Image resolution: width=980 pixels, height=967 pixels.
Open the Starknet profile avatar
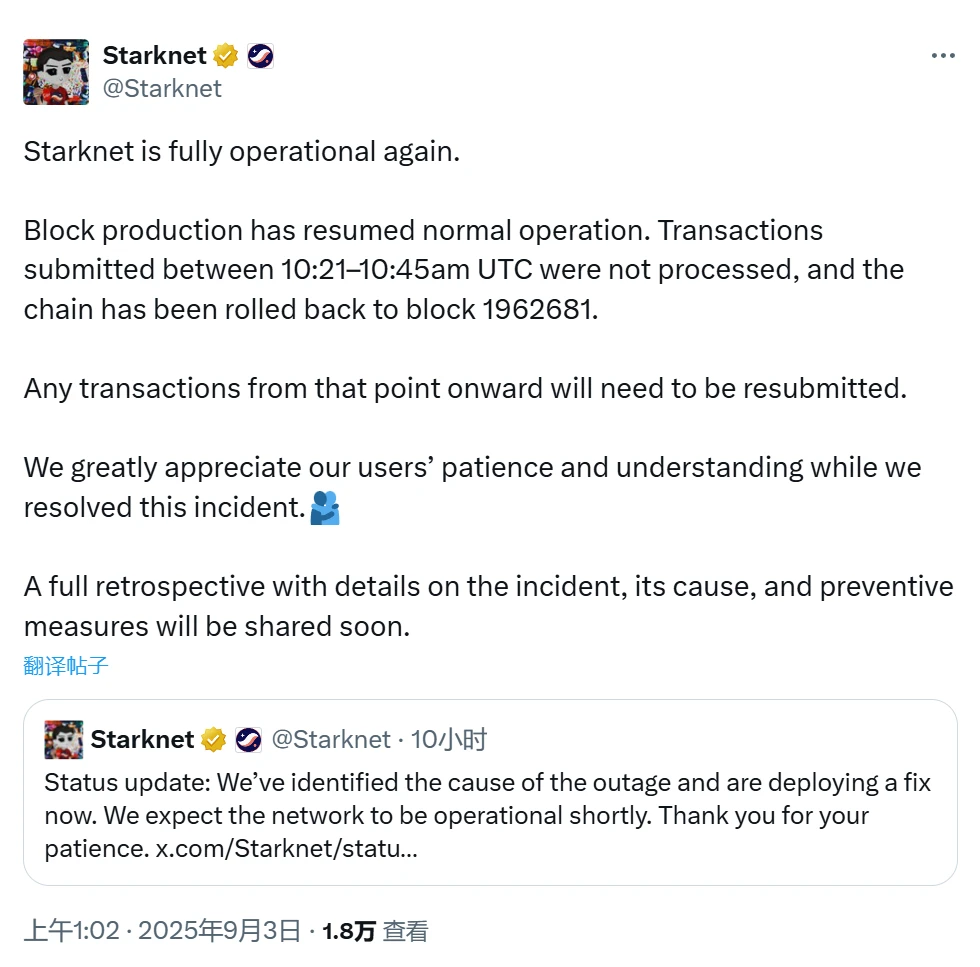click(55, 71)
